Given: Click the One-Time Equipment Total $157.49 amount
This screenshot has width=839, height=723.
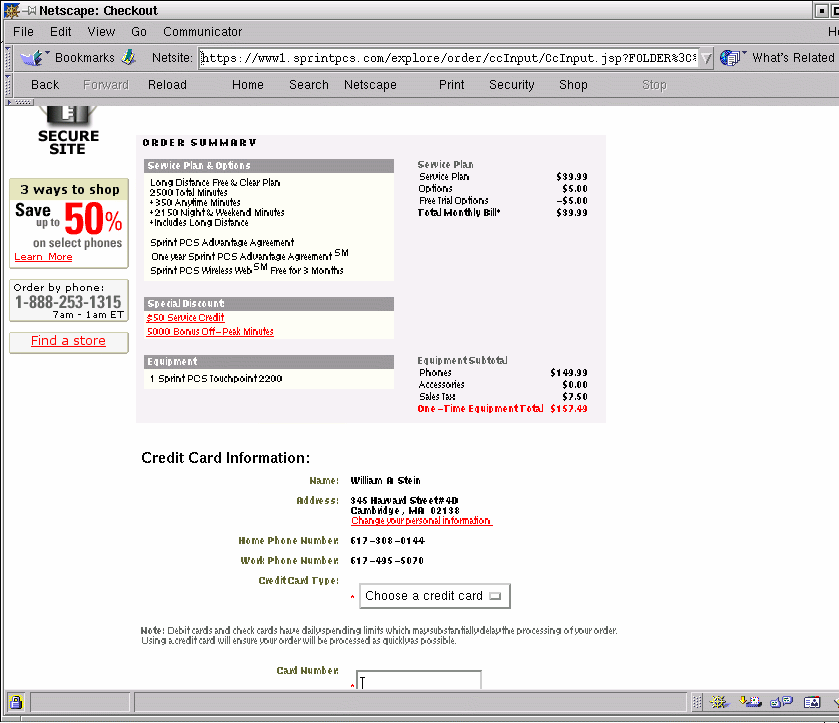Looking at the screenshot, I should point(569,409).
